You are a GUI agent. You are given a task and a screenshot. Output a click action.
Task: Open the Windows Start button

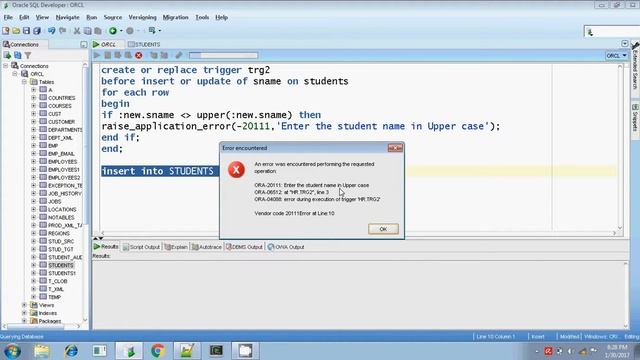pyautogui.click(x=12, y=351)
